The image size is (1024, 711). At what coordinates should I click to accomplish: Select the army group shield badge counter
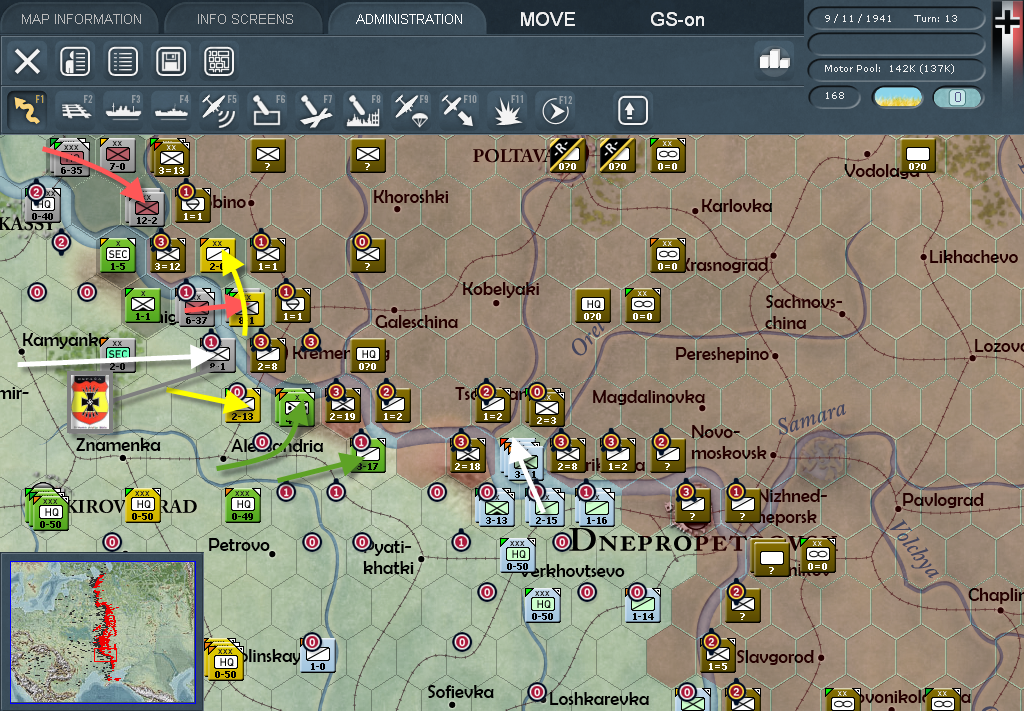pos(91,402)
